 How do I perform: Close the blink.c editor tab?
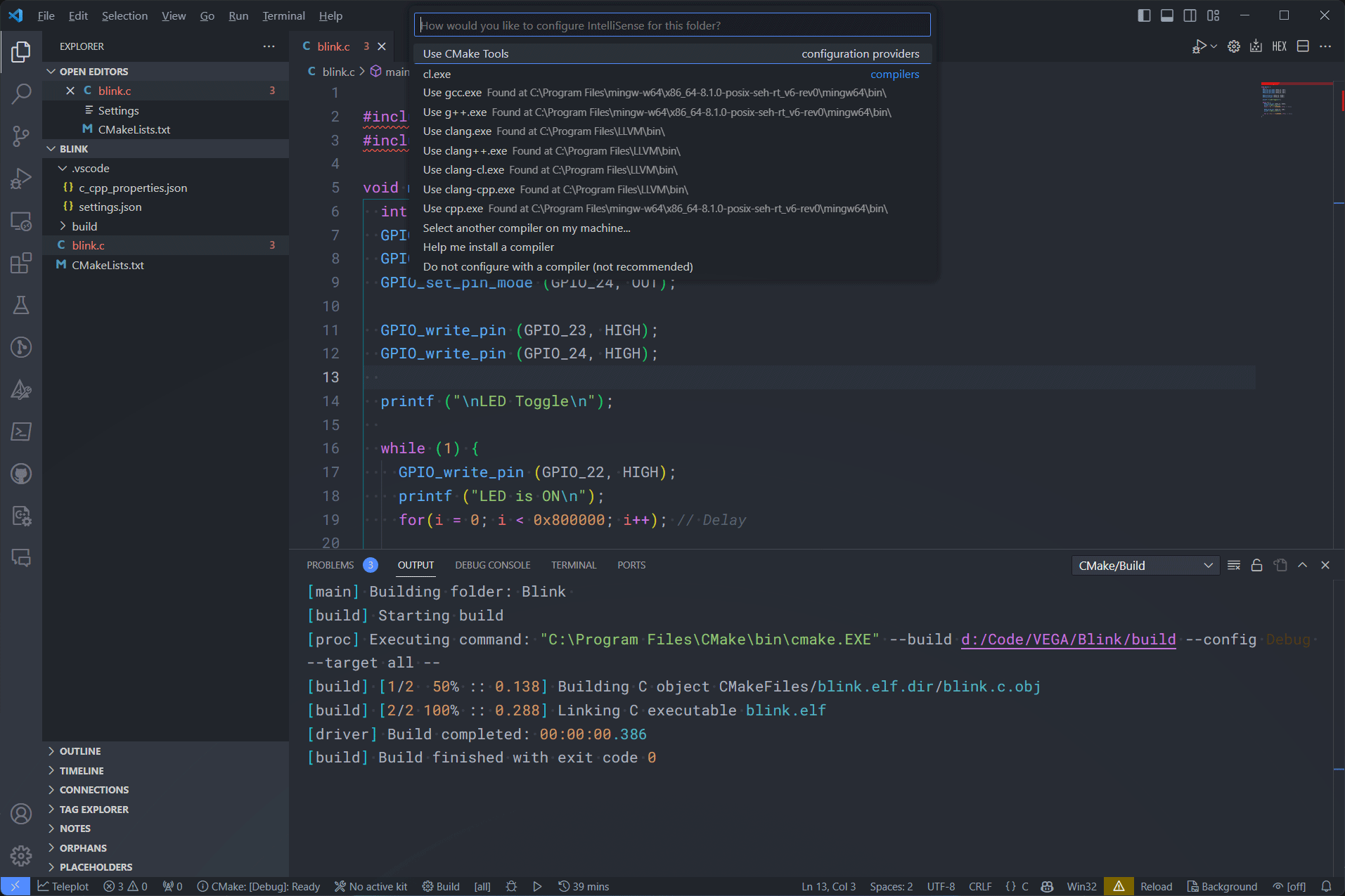382,46
